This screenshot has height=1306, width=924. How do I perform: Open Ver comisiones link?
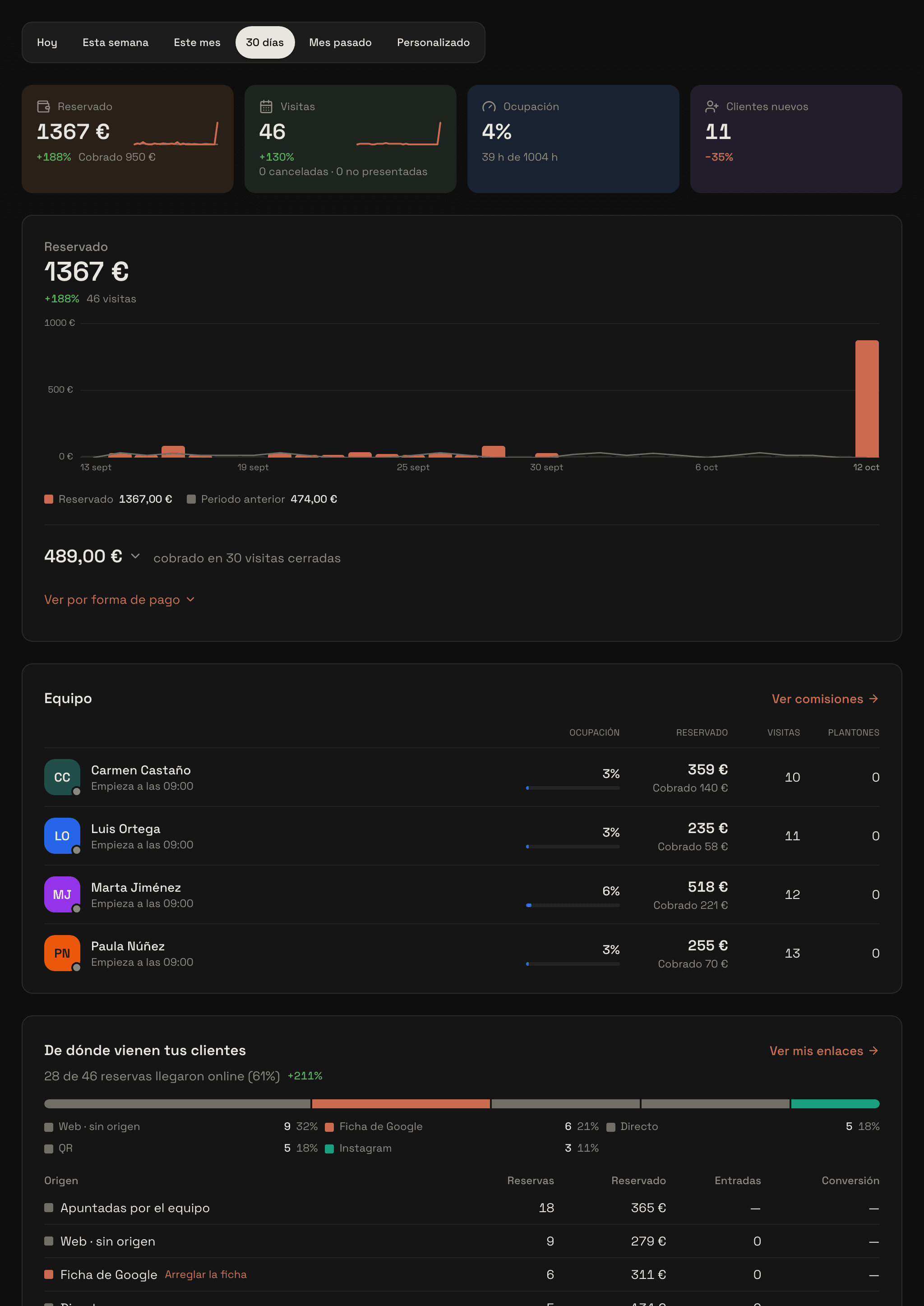825,699
